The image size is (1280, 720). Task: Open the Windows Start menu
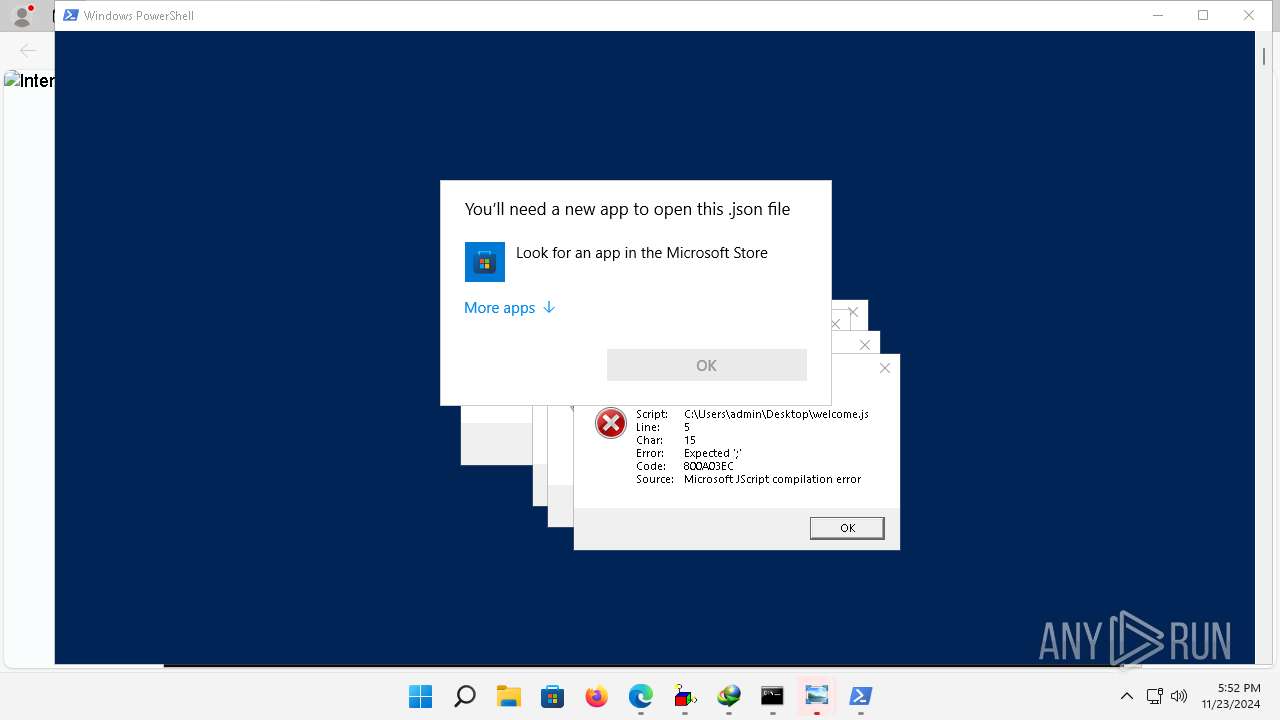[x=421, y=696]
